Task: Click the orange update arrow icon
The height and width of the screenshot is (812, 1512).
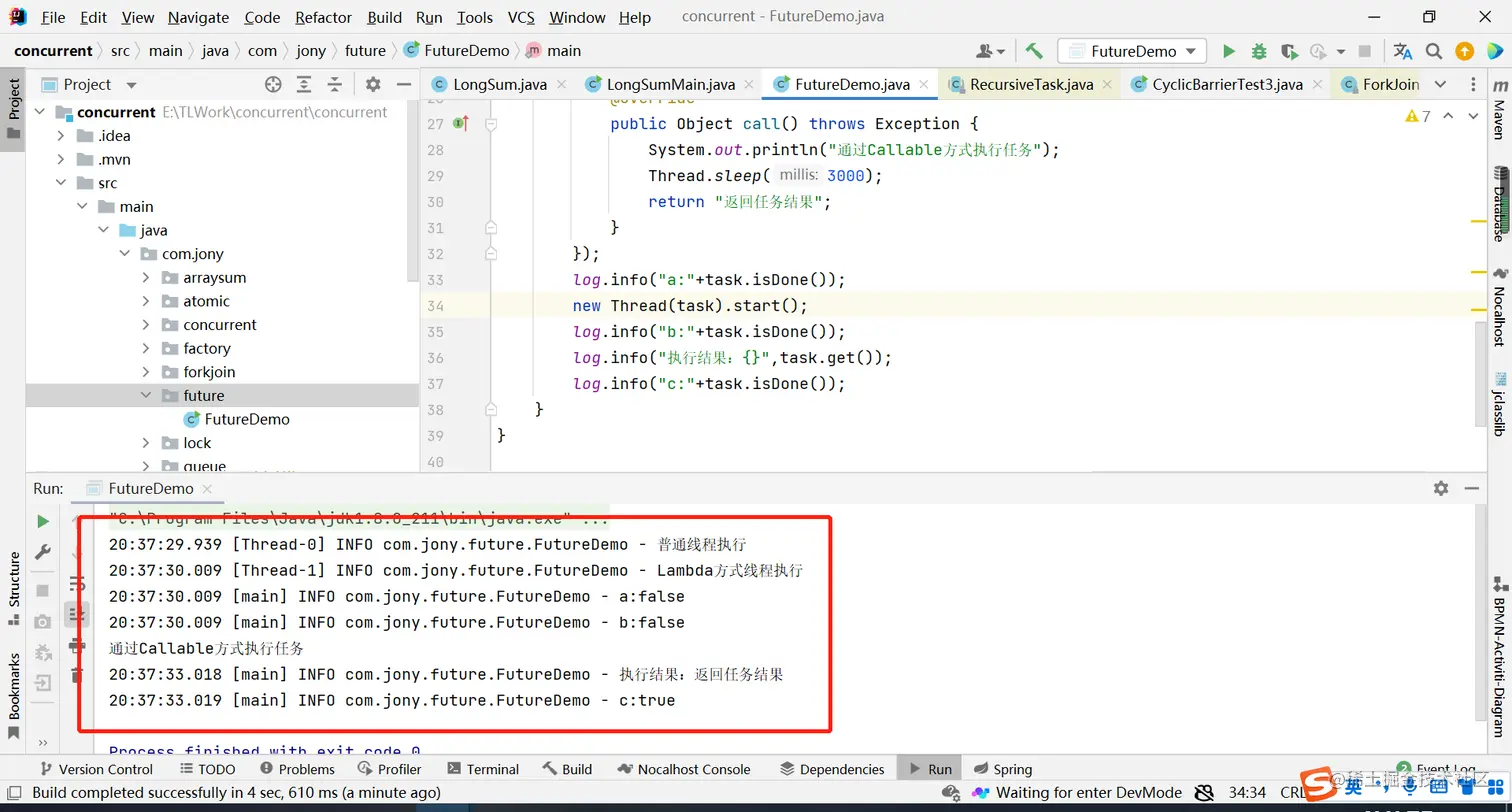Action: click(x=1464, y=51)
